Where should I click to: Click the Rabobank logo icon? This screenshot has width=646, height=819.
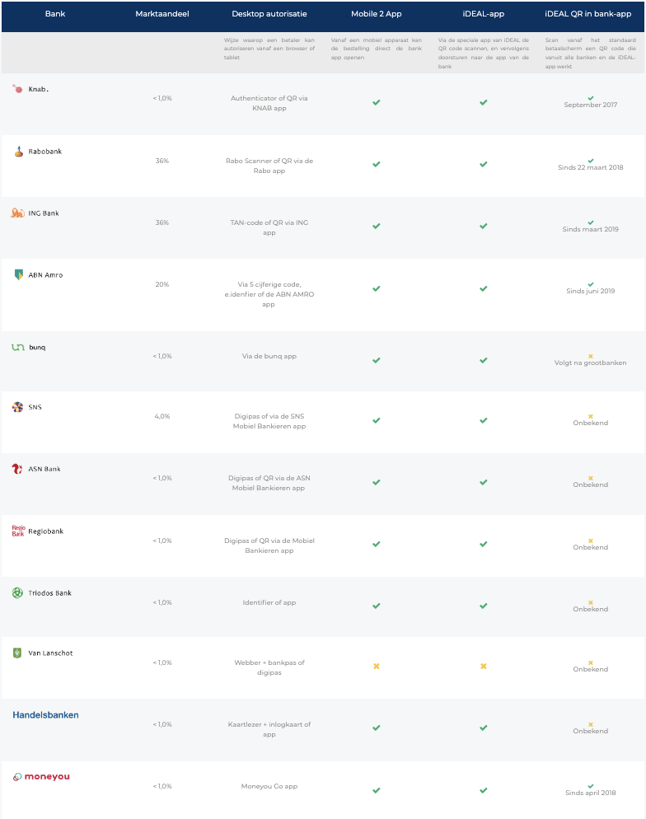tap(19, 151)
